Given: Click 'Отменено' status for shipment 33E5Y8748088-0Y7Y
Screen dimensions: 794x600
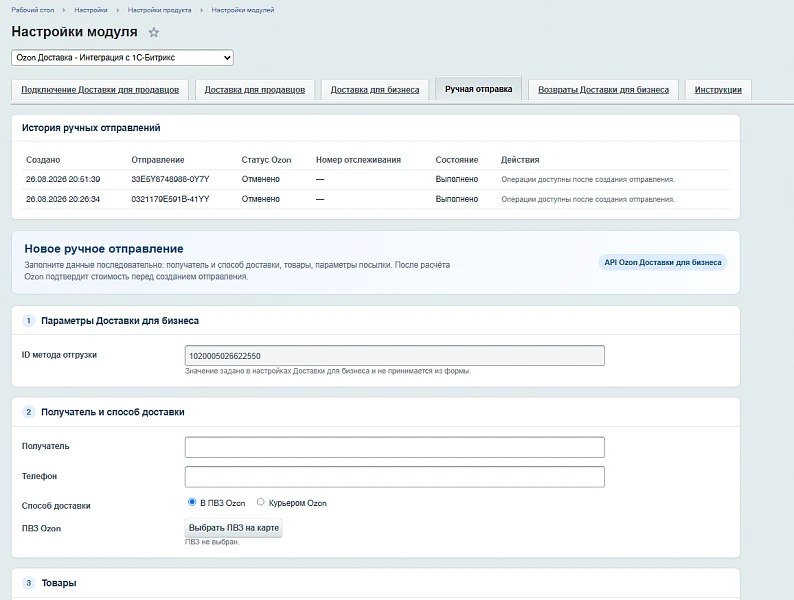Looking at the screenshot, I should pyautogui.click(x=260, y=179).
